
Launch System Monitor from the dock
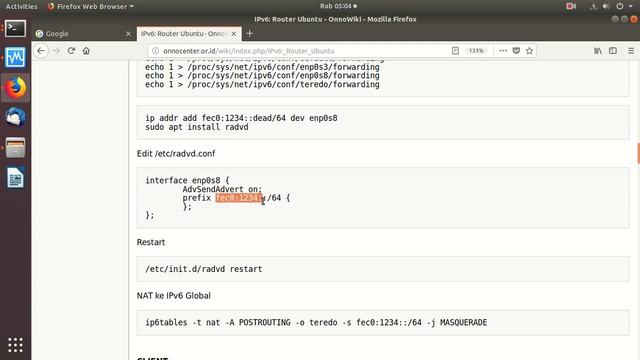pos(15,58)
